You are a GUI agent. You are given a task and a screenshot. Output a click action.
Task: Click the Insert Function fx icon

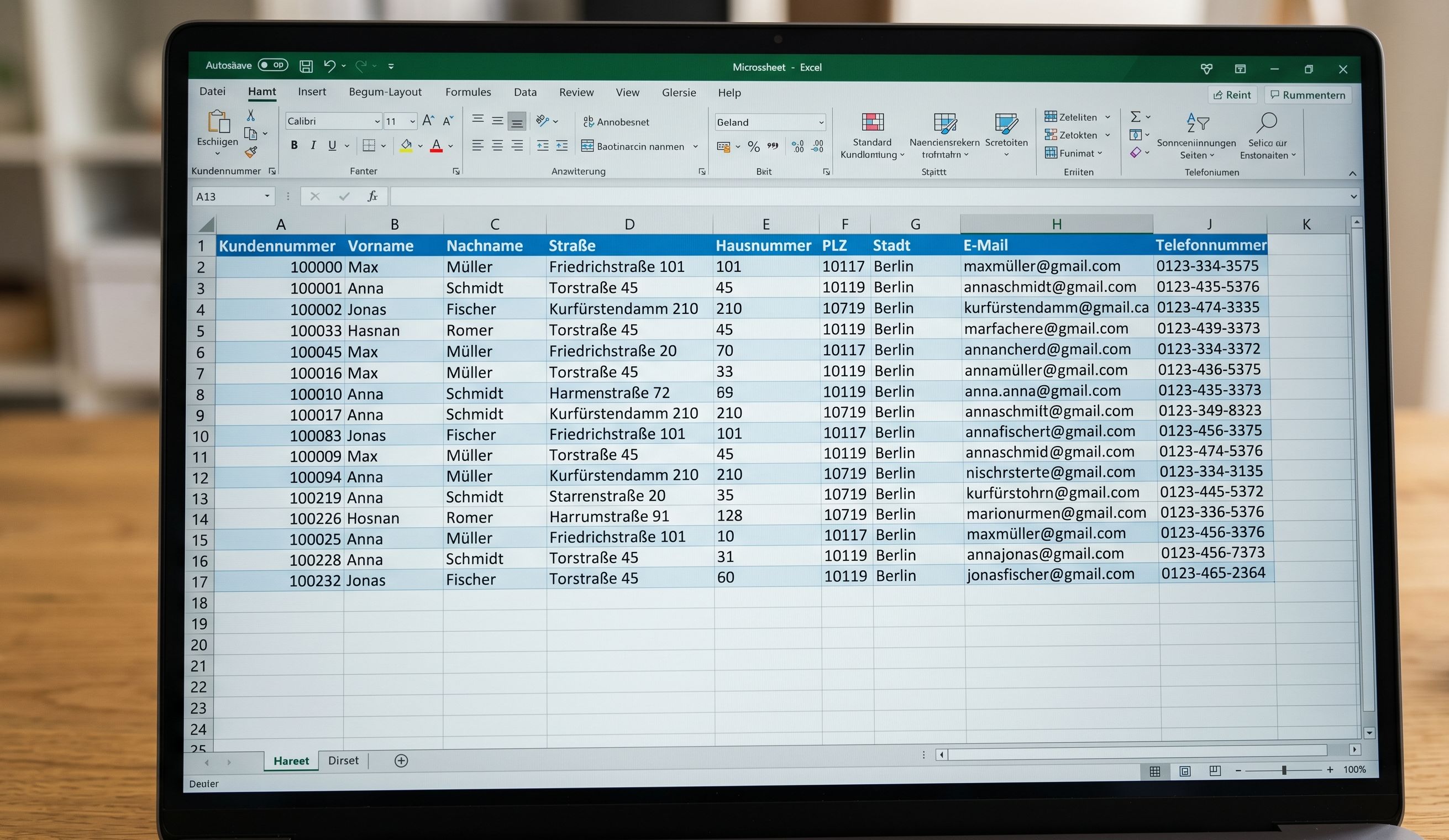pos(372,197)
